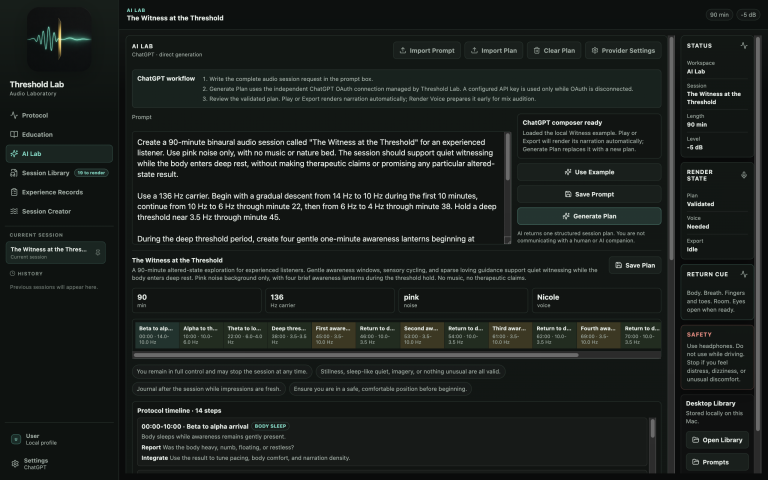Viewport: 768px width, 480px height.
Task: Click the protocol timeline steps scrollbar
Action: point(652,429)
